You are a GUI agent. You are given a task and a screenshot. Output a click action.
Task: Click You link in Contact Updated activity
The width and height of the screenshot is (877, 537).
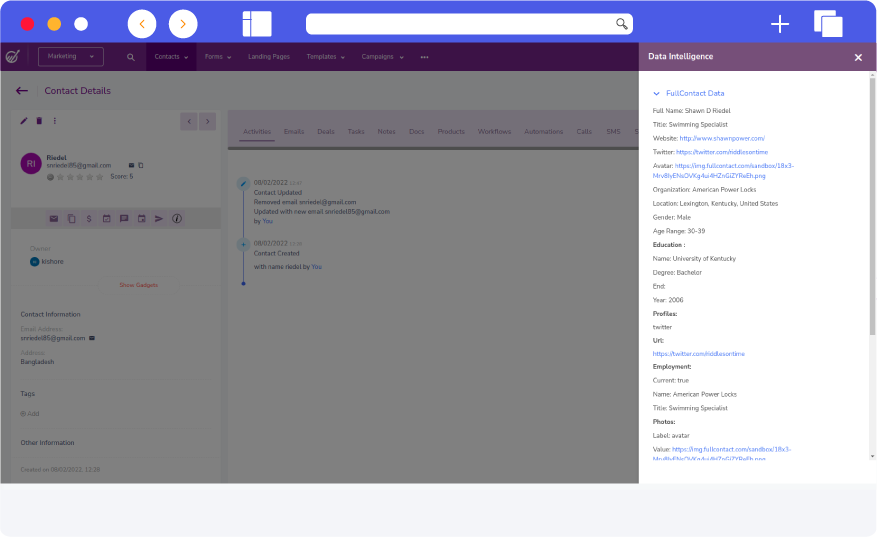(268, 222)
